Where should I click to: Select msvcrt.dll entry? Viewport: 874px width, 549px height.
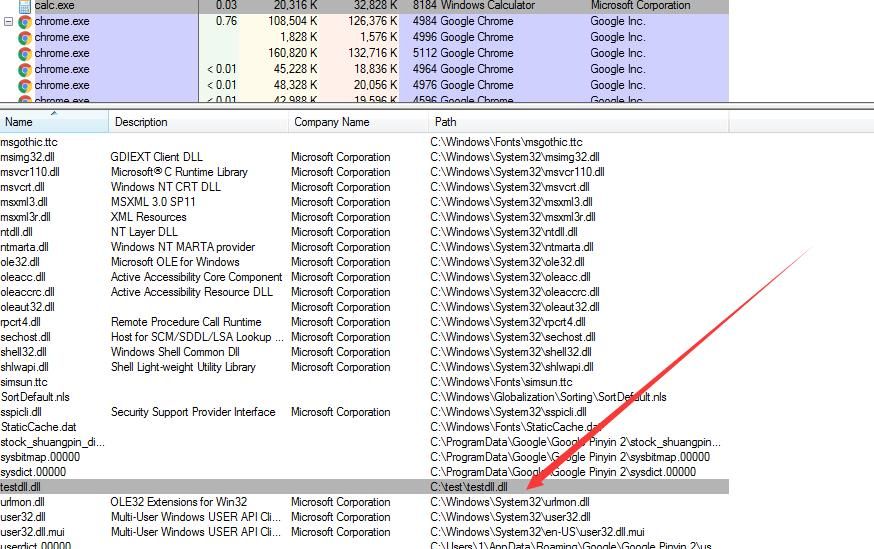(22, 187)
